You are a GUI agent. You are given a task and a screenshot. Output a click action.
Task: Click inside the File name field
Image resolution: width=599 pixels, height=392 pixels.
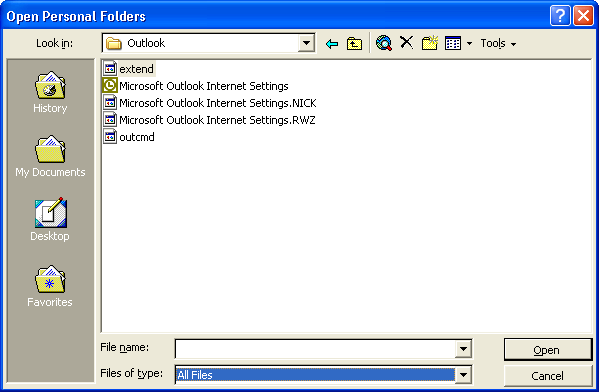coord(315,349)
